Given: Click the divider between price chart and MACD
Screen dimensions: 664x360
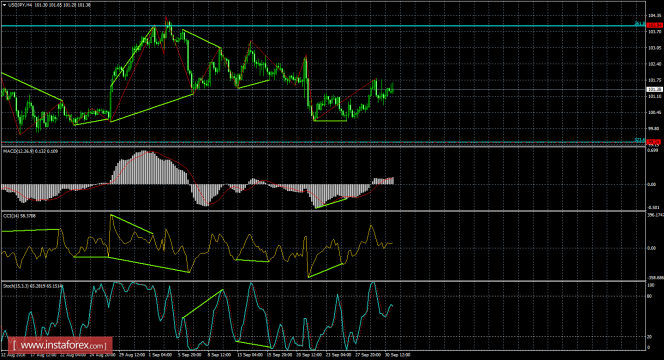Looking at the screenshot, I should point(322,147).
